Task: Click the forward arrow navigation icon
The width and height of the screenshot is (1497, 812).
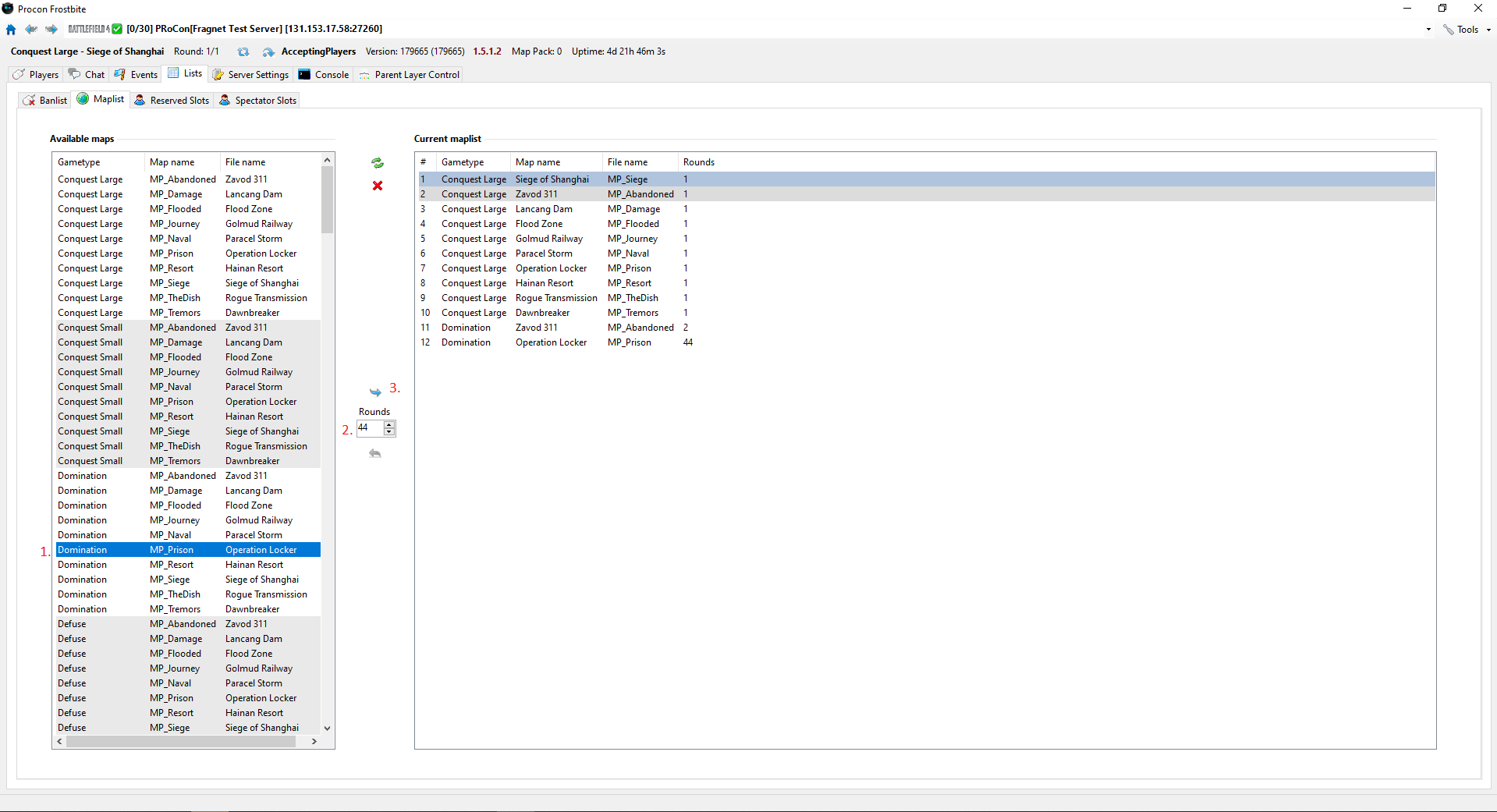Action: click(51, 30)
